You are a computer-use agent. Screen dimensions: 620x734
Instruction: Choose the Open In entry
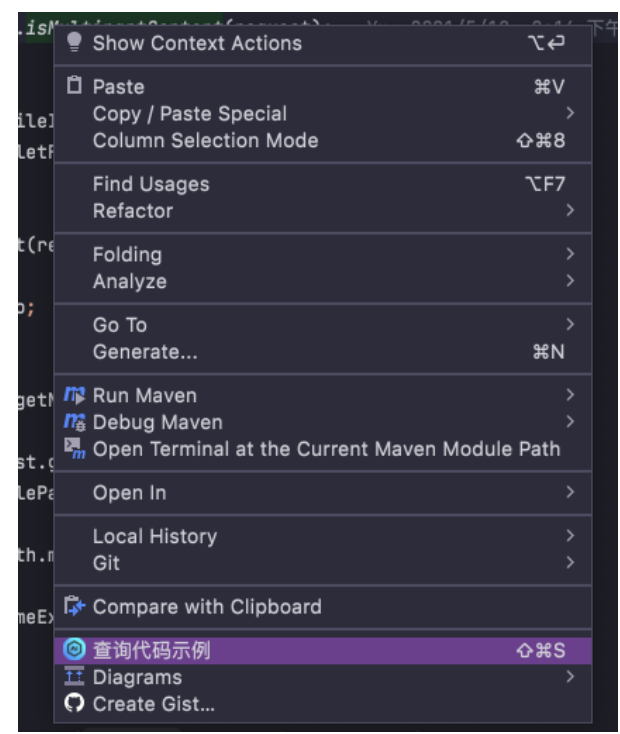(323, 492)
